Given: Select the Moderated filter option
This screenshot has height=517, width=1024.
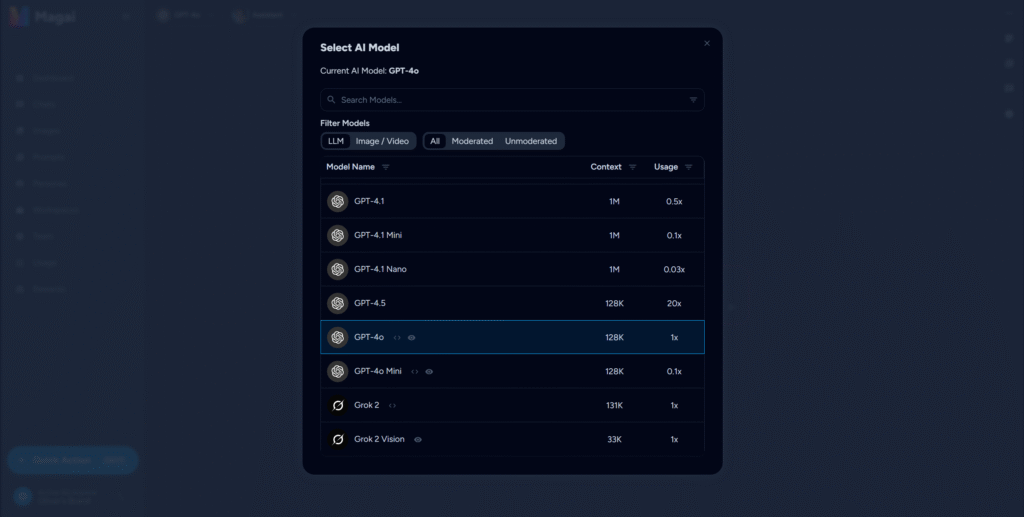Looking at the screenshot, I should [x=472, y=141].
